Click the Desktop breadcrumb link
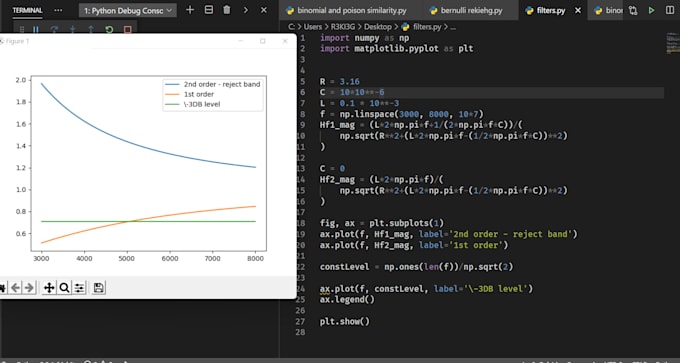This screenshot has width=680, height=363. coord(378,26)
